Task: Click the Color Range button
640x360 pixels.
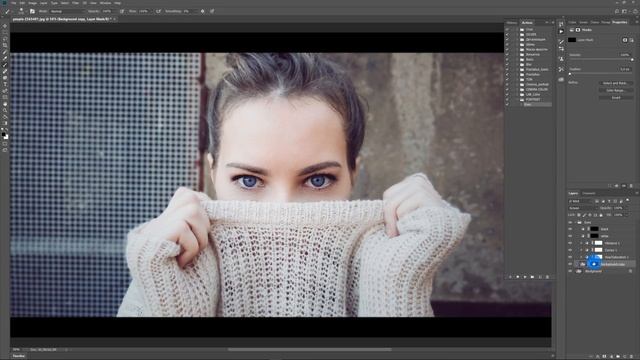Action: click(x=615, y=91)
